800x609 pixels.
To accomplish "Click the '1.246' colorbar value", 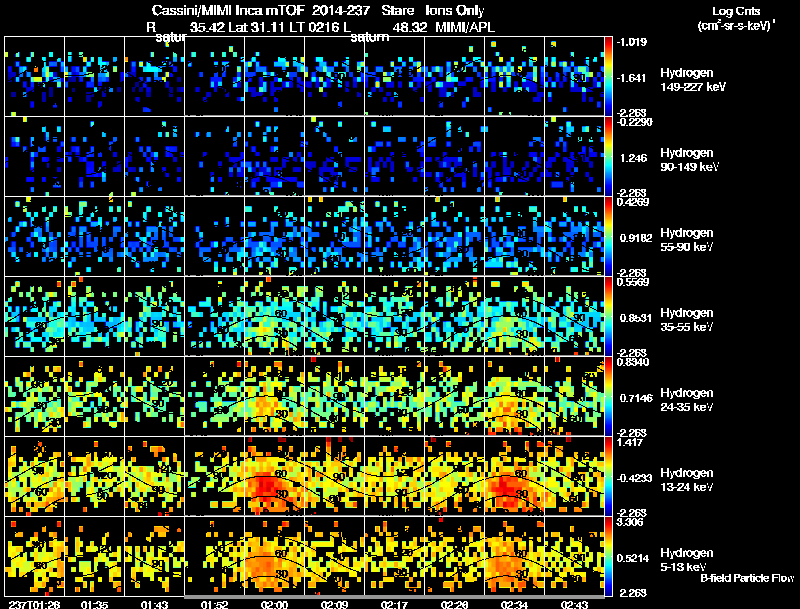I will click(x=633, y=158).
